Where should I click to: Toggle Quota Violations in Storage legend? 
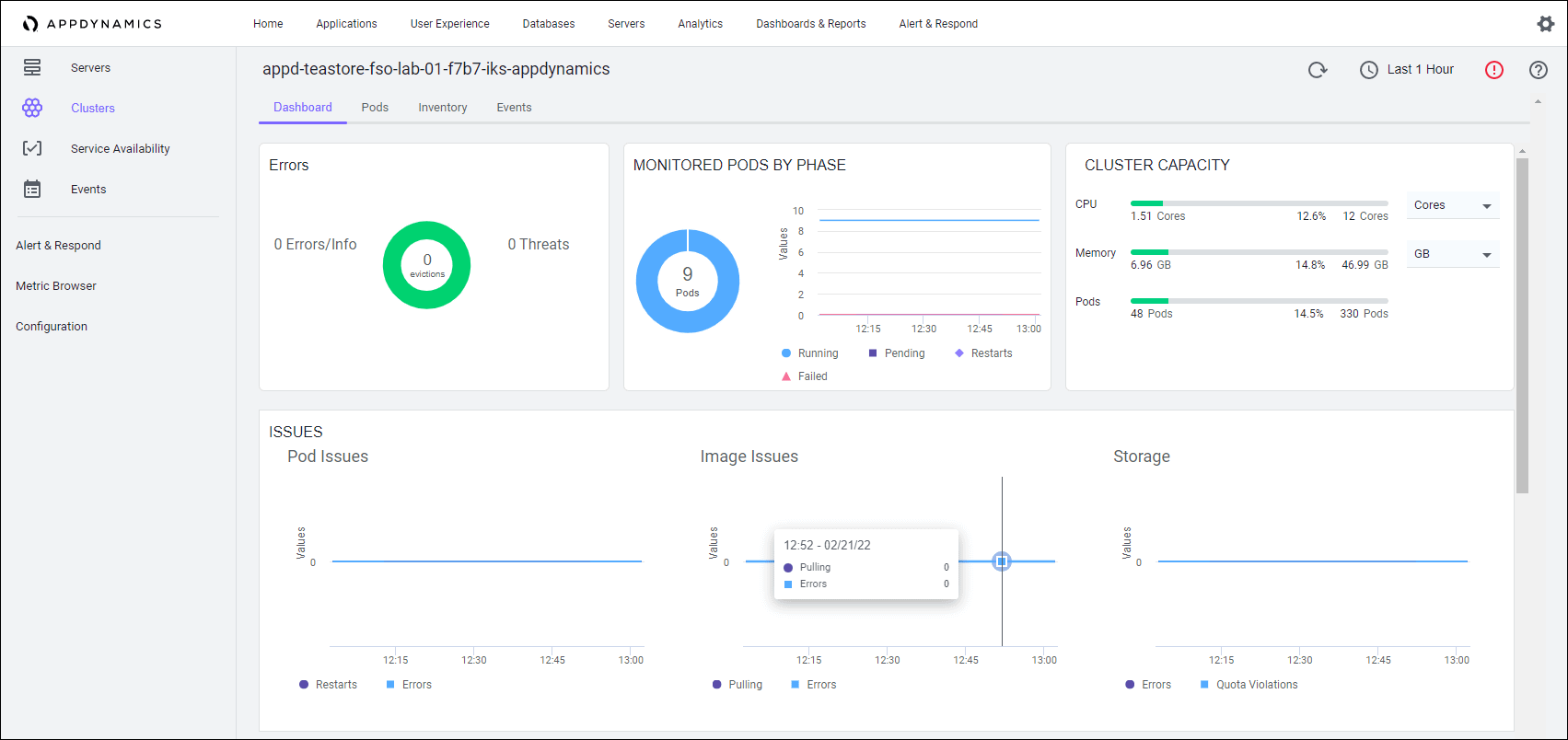tap(1249, 685)
